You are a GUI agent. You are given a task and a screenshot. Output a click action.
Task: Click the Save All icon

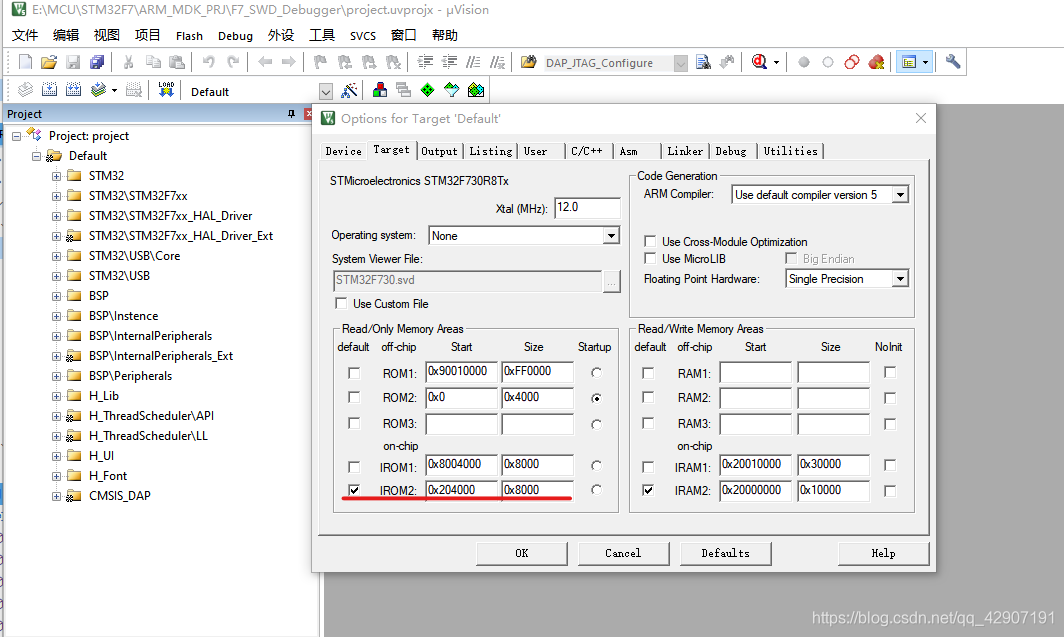[97, 62]
